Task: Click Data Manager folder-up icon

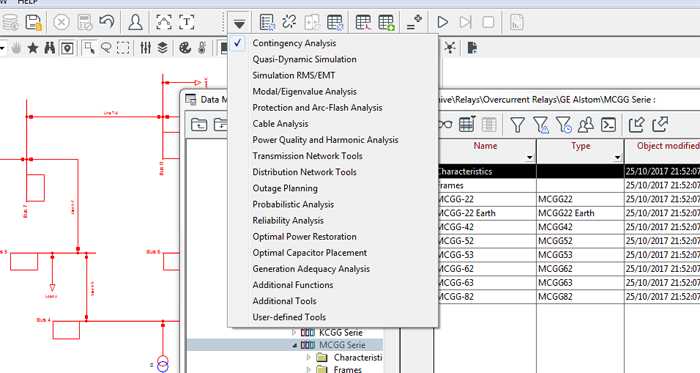Action: [199, 124]
